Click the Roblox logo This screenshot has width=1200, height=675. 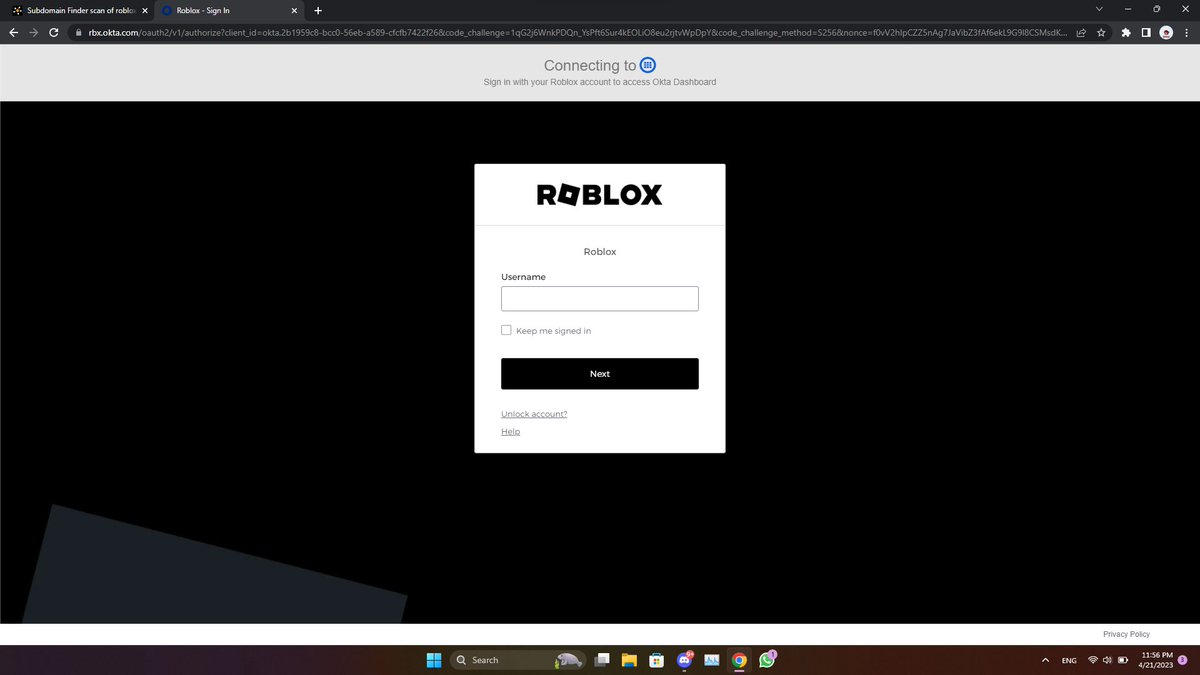(600, 195)
